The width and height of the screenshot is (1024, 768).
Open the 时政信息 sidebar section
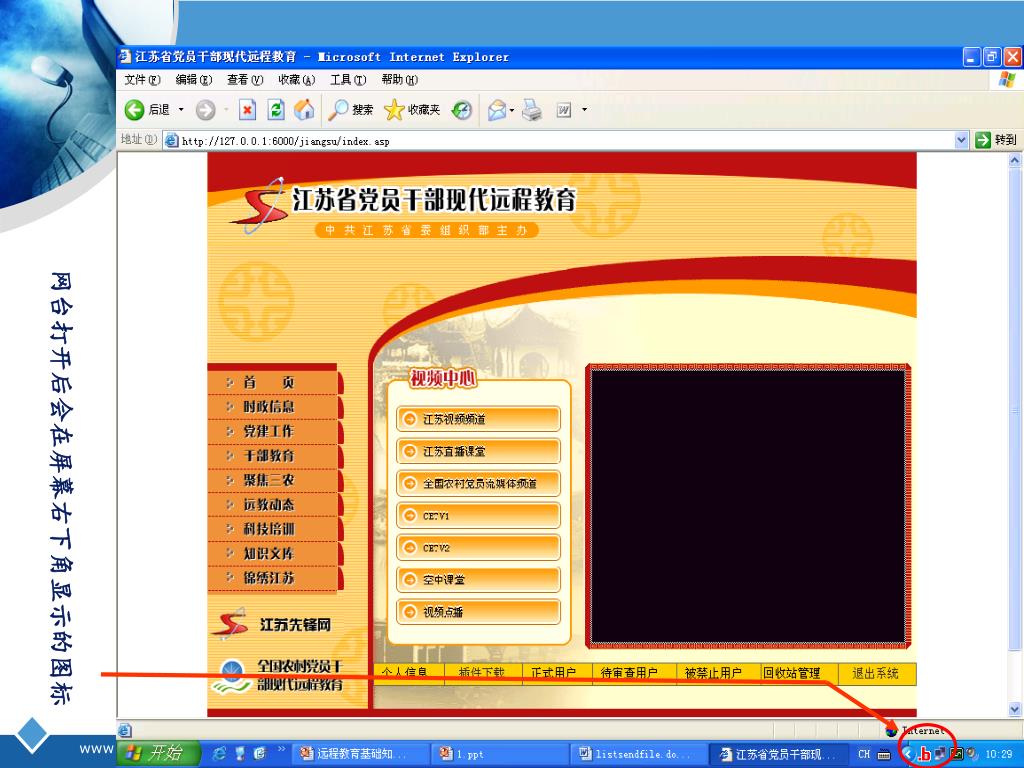(x=273, y=406)
